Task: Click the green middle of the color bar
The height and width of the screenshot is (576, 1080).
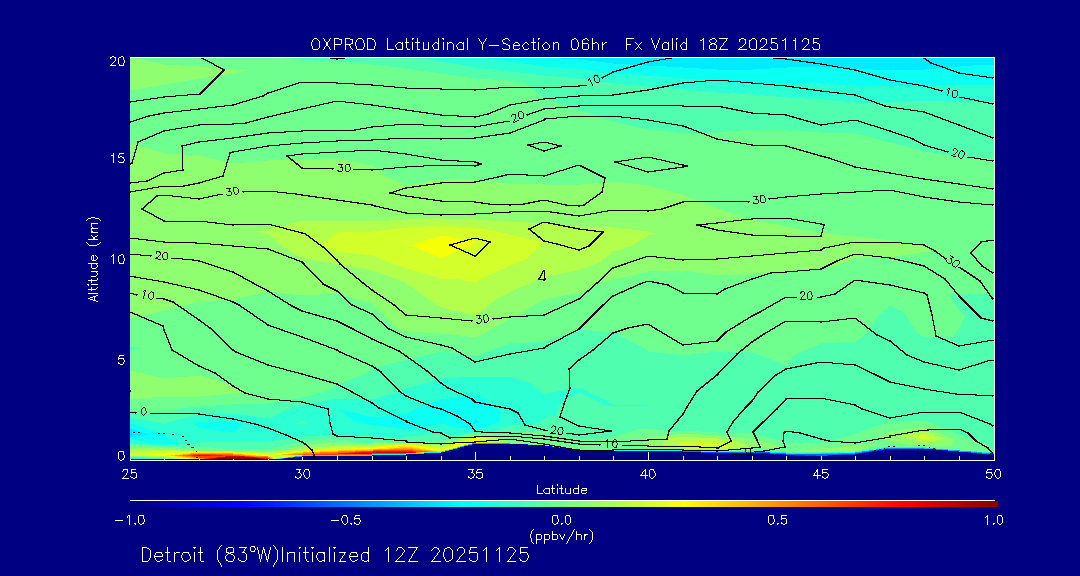Action: [x=561, y=504]
